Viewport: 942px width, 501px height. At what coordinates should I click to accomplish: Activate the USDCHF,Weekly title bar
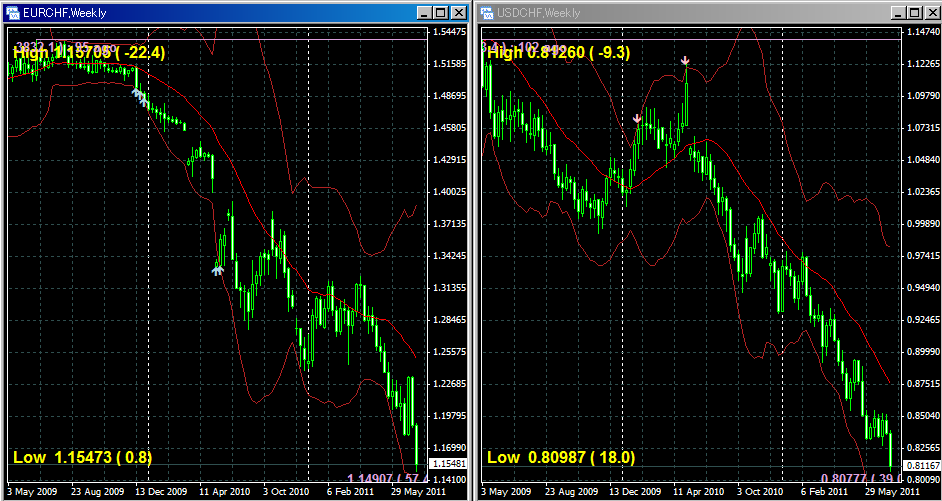(x=680, y=13)
